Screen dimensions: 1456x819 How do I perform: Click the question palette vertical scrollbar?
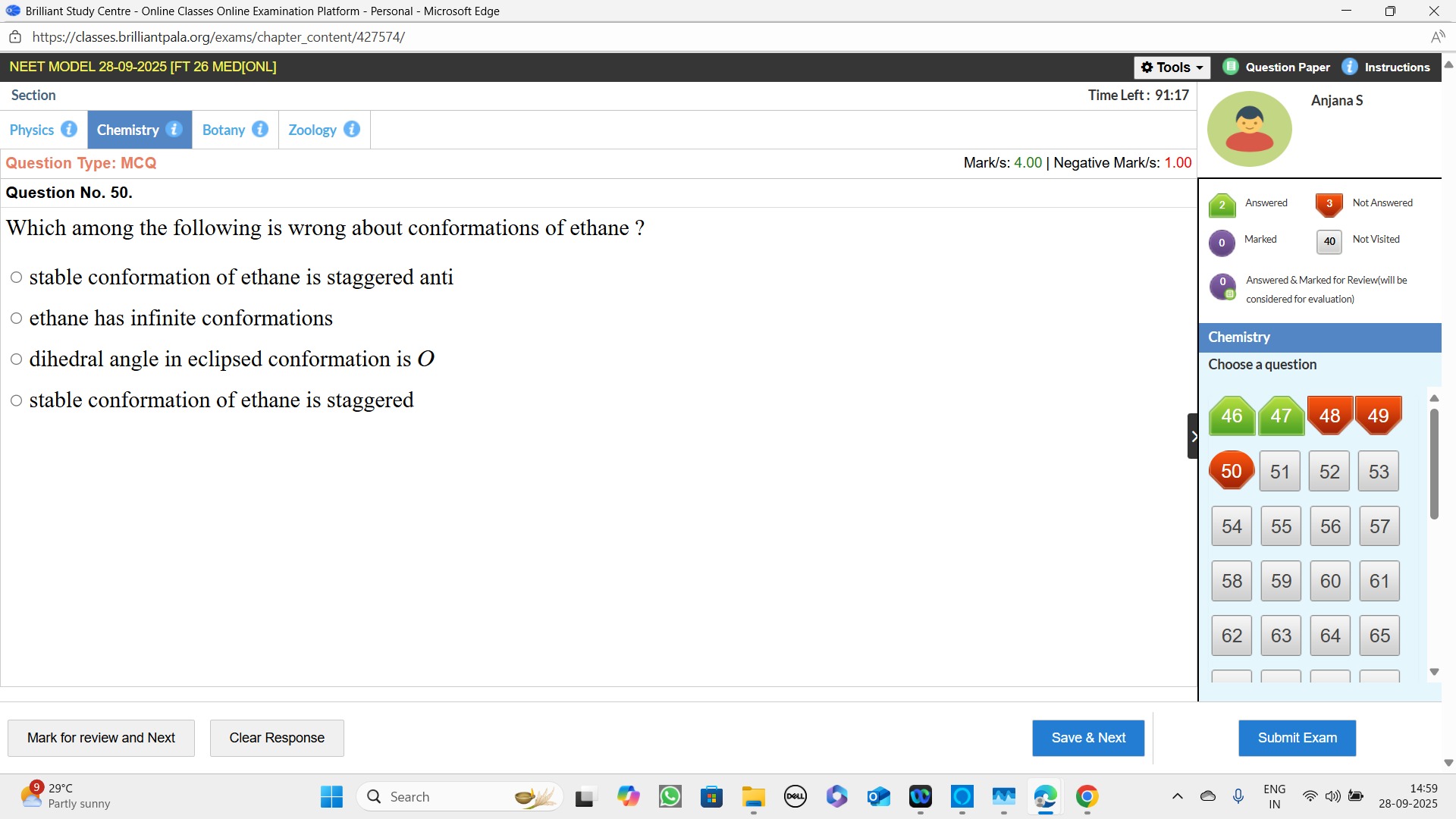(x=1434, y=464)
